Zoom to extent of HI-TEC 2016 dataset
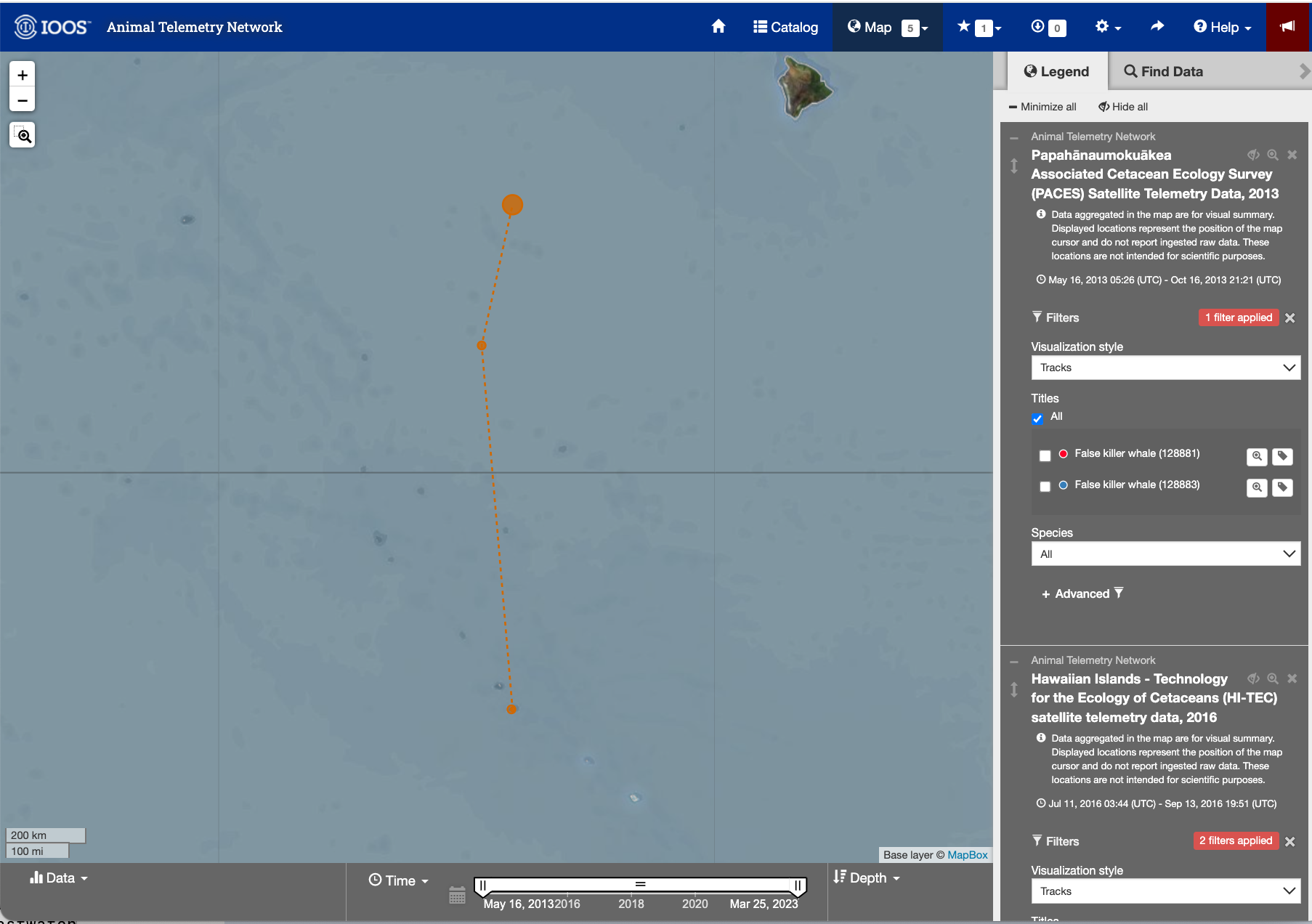 pyautogui.click(x=1273, y=678)
